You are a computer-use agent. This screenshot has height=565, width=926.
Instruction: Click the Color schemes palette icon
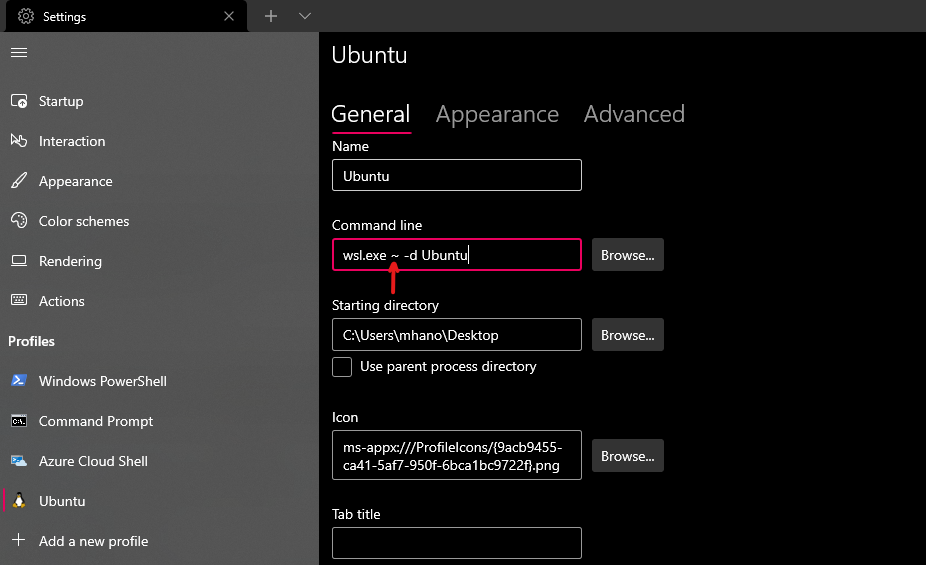tap(19, 221)
